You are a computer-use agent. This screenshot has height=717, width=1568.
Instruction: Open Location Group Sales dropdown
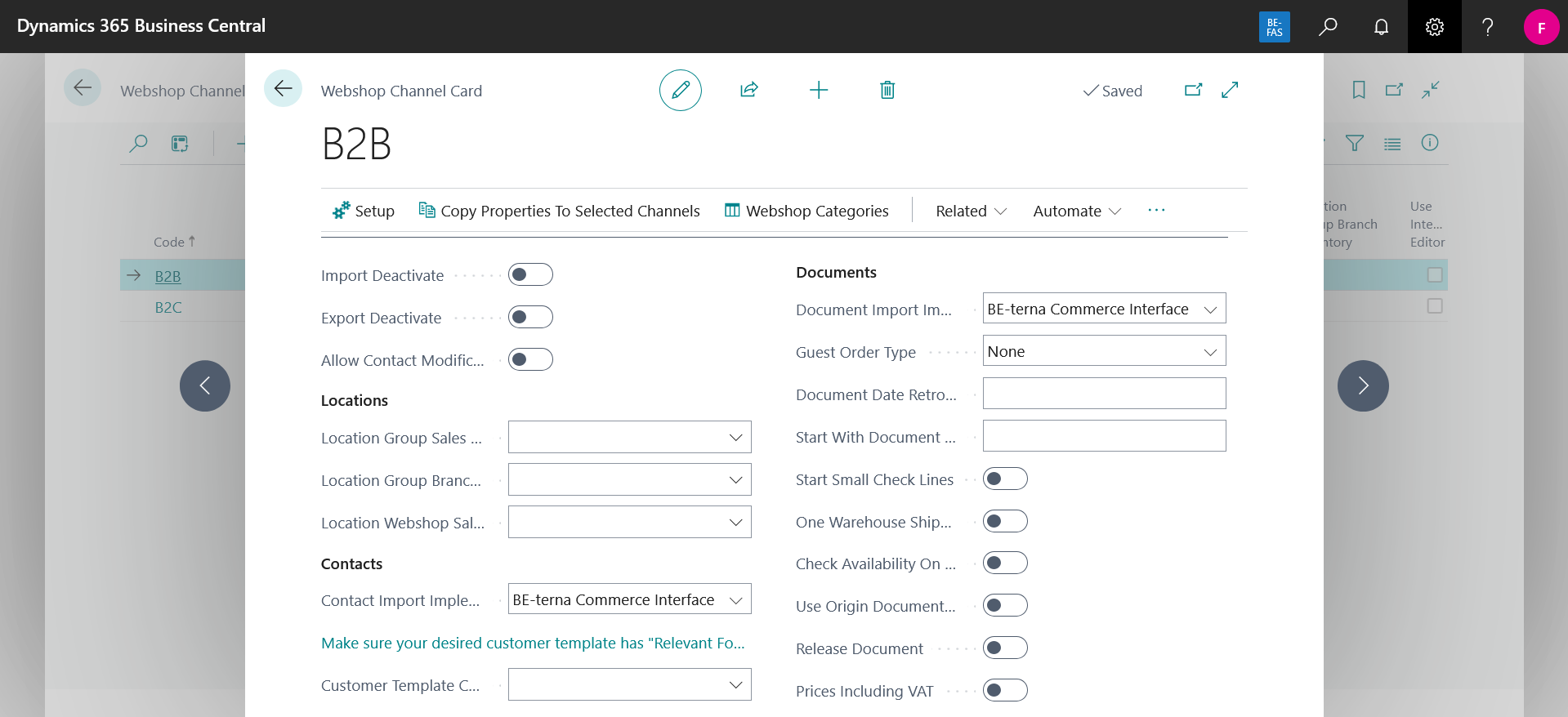click(x=735, y=438)
